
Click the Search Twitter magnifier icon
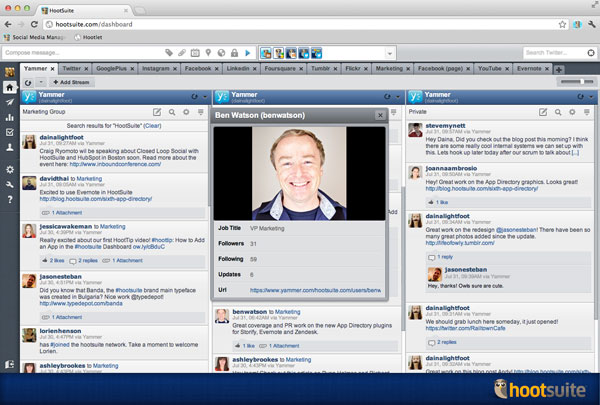tap(591, 53)
